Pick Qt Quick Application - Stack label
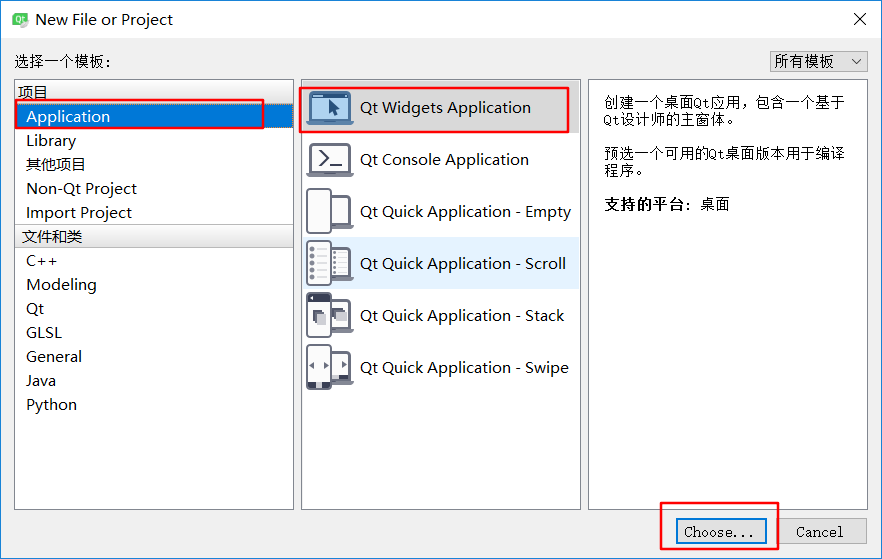 click(462, 315)
